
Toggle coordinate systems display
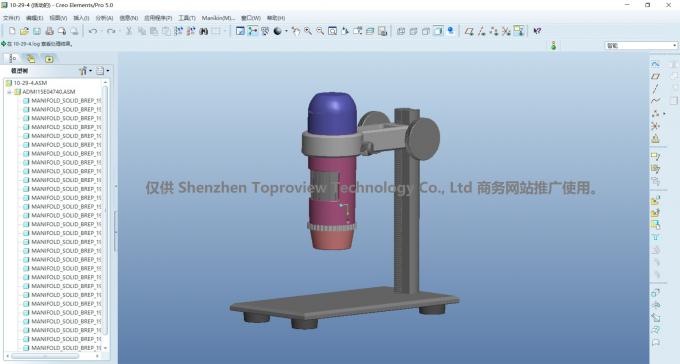pyautogui.click(x=506, y=31)
